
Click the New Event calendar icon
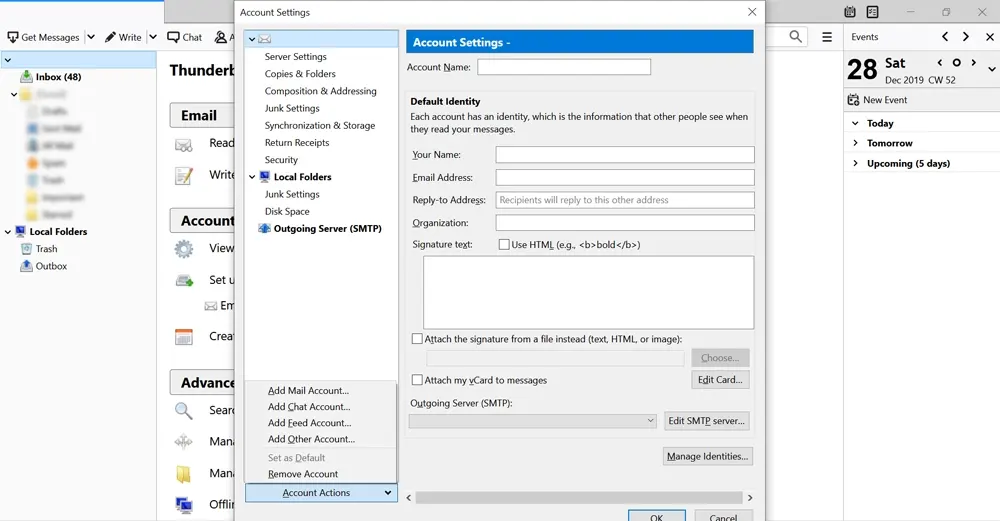click(x=853, y=99)
